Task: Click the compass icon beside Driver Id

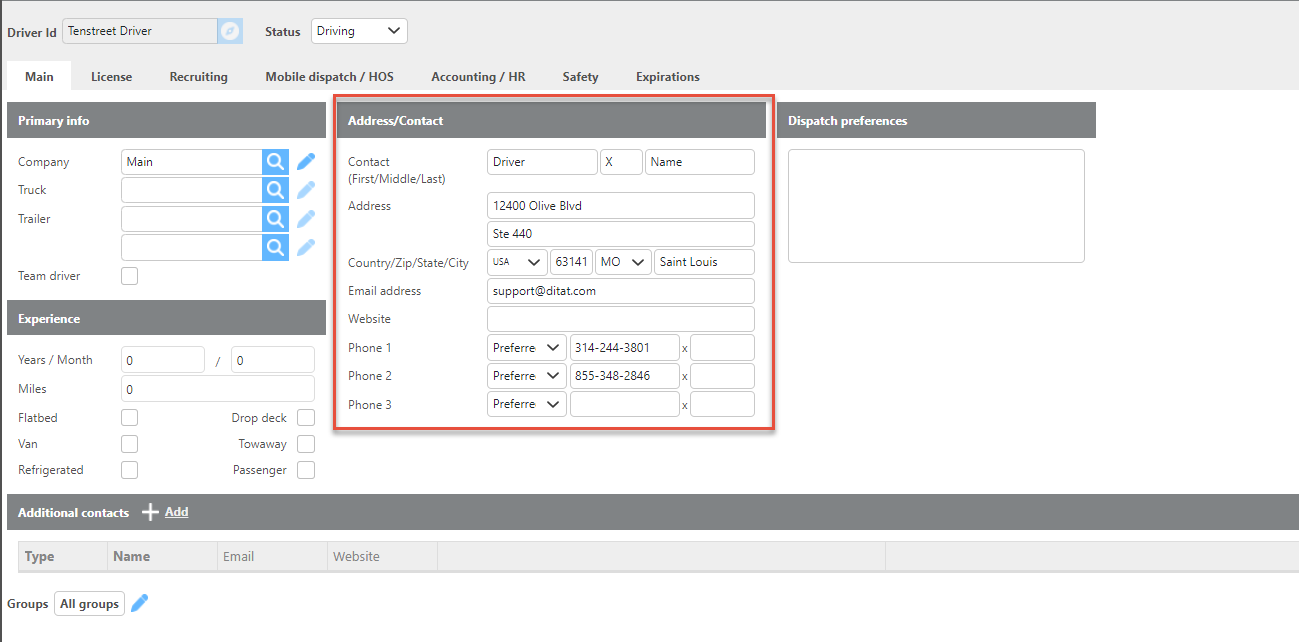Action: tap(230, 31)
